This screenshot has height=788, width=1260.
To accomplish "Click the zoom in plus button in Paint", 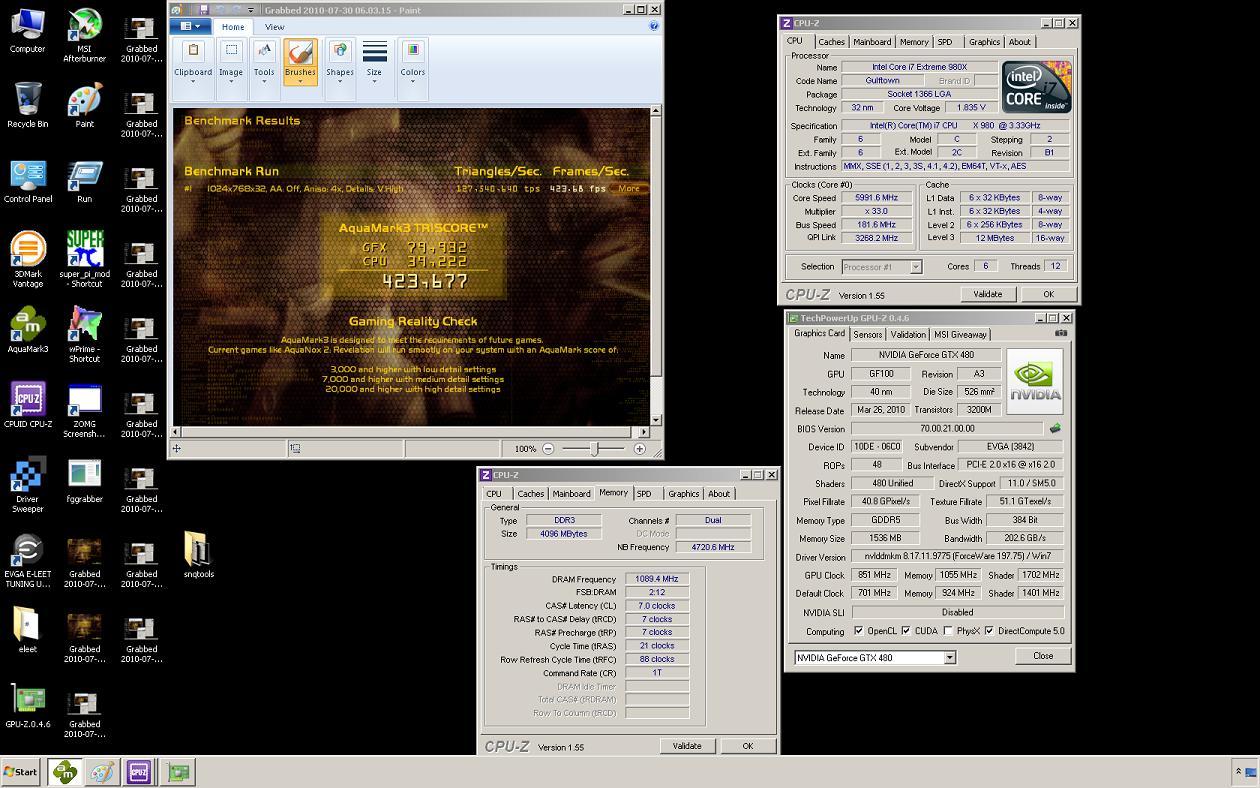I will [x=640, y=449].
